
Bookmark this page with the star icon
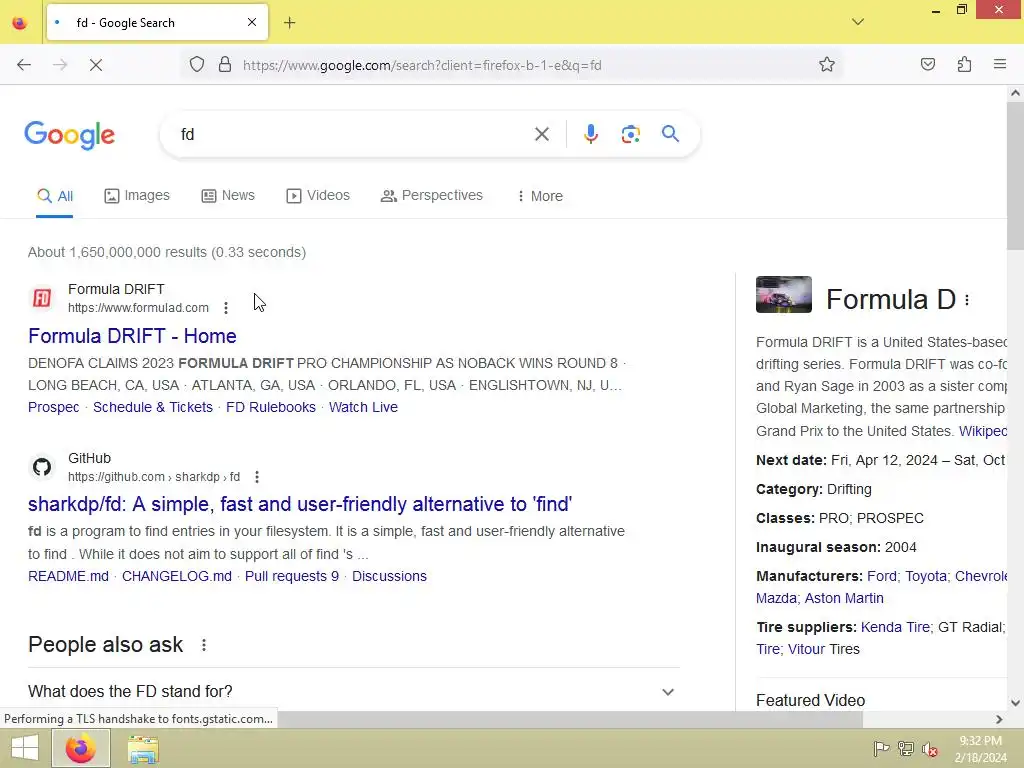coord(827,64)
